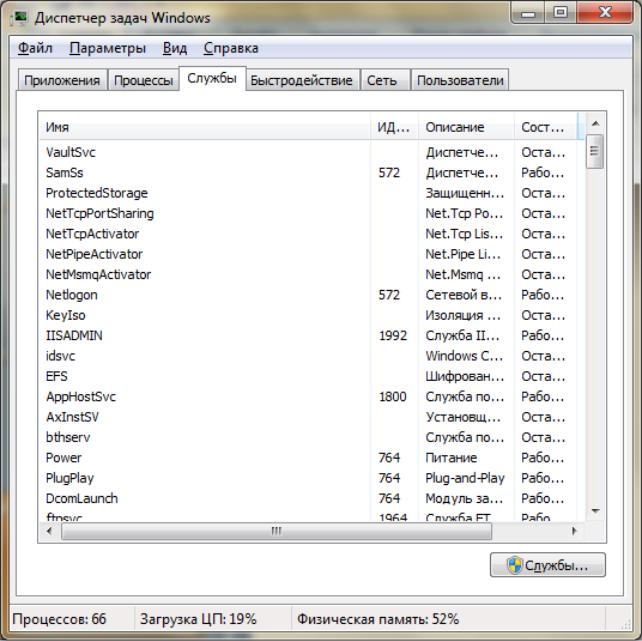Click the Шифрован... description cell
Screen dimensions: 642x641
click(x=465, y=377)
